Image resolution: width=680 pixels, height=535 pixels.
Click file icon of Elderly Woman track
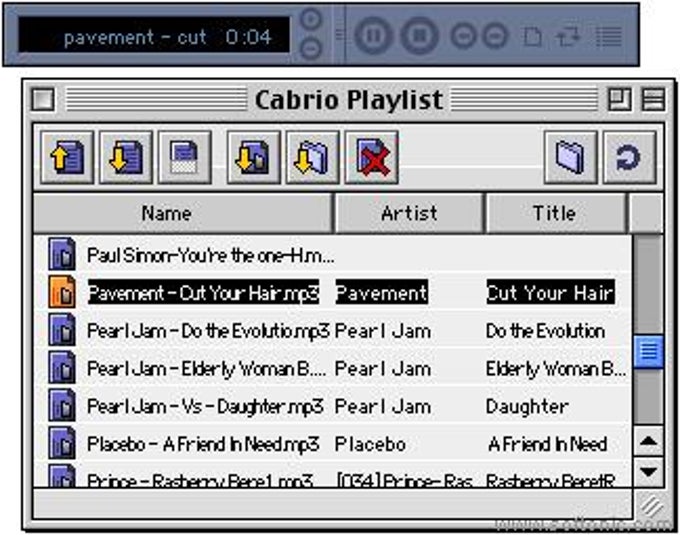pos(62,368)
